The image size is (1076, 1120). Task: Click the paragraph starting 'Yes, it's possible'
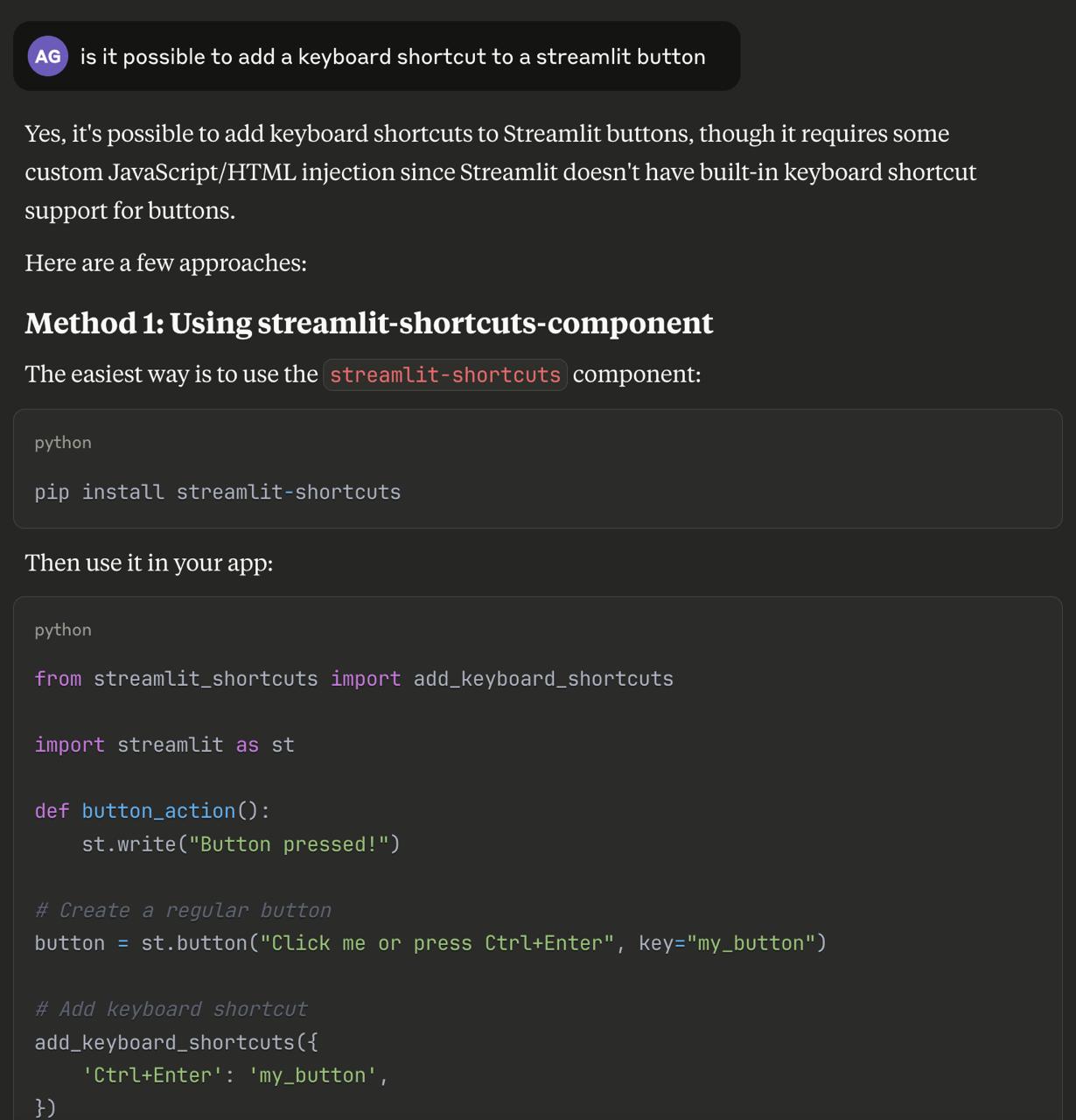[500, 171]
